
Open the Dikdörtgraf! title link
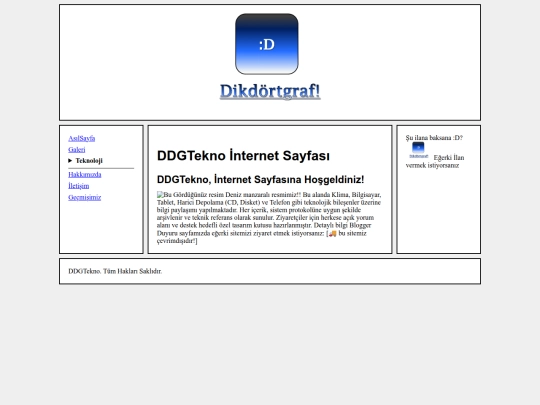point(270,91)
